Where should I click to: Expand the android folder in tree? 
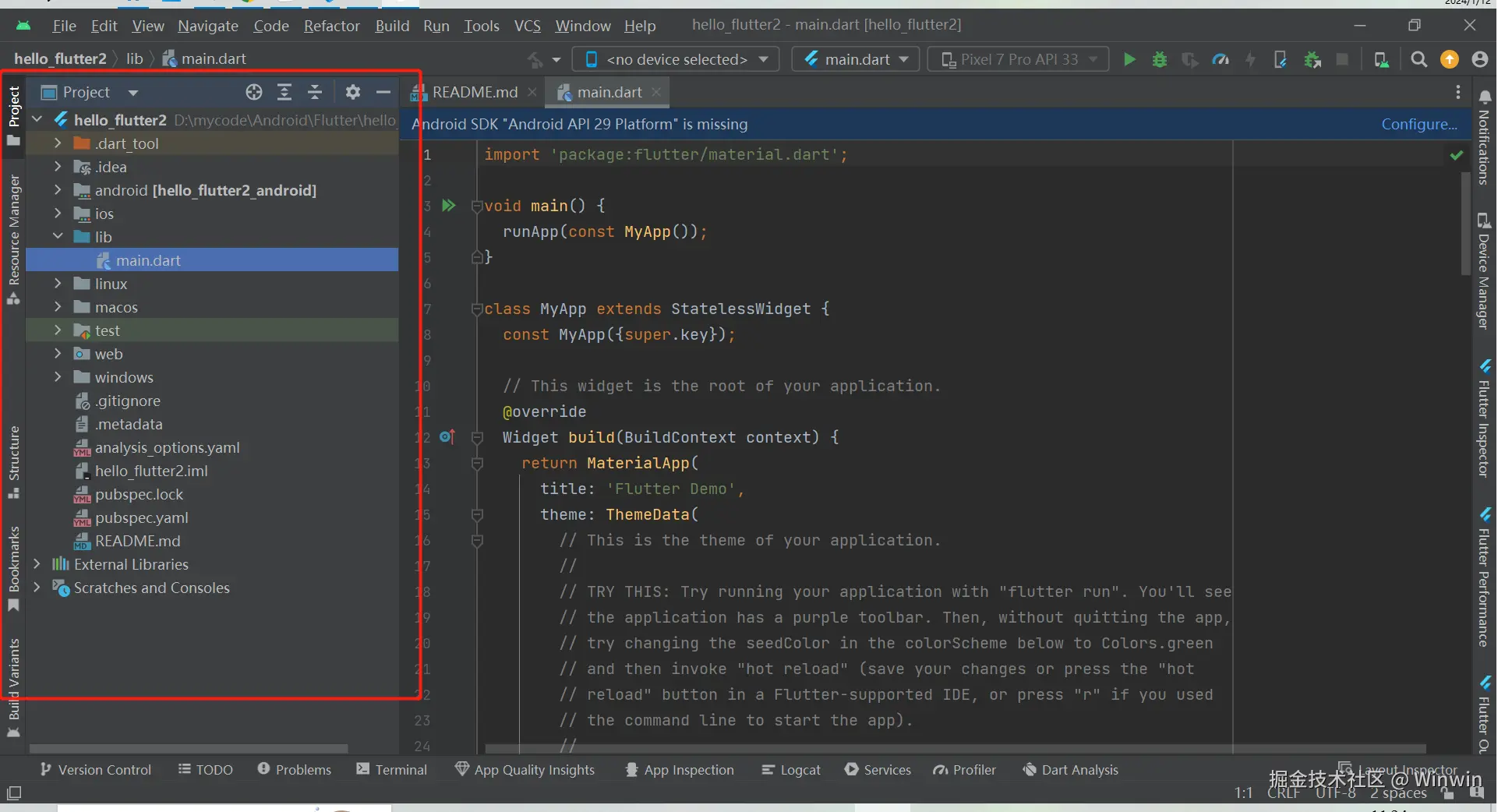pos(58,190)
